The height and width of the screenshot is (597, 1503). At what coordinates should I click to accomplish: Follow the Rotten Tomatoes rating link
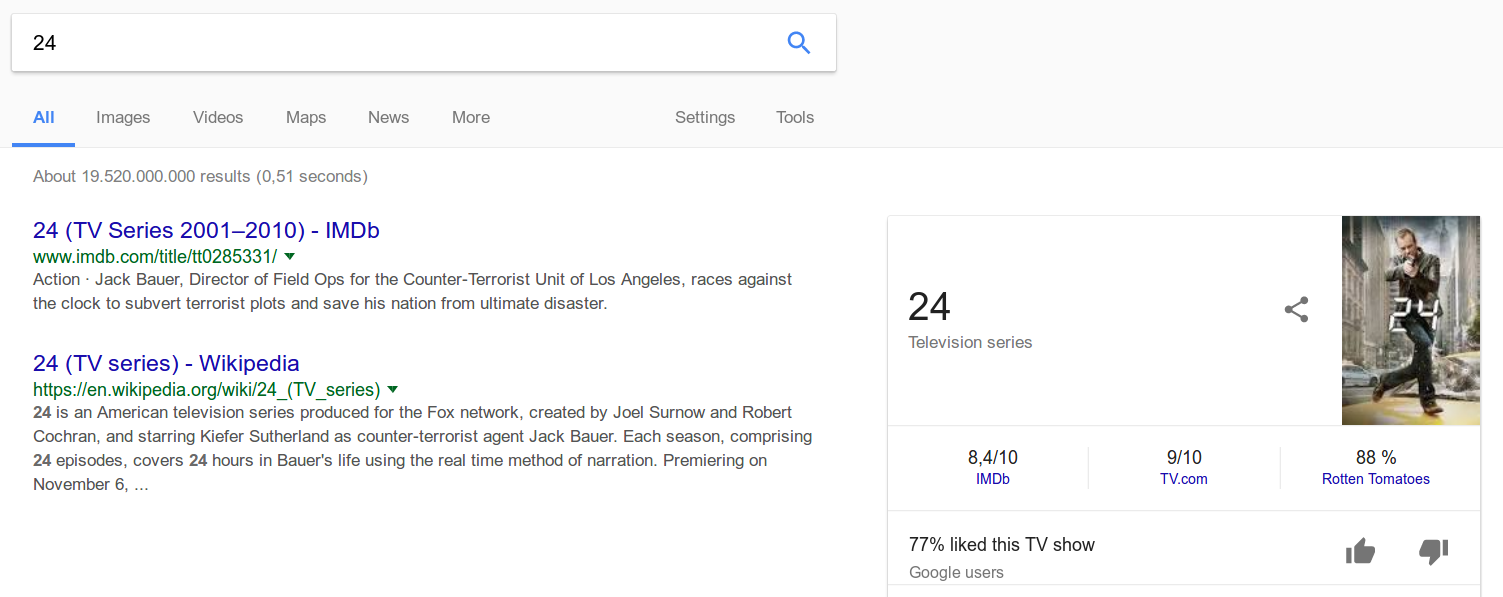(1376, 479)
